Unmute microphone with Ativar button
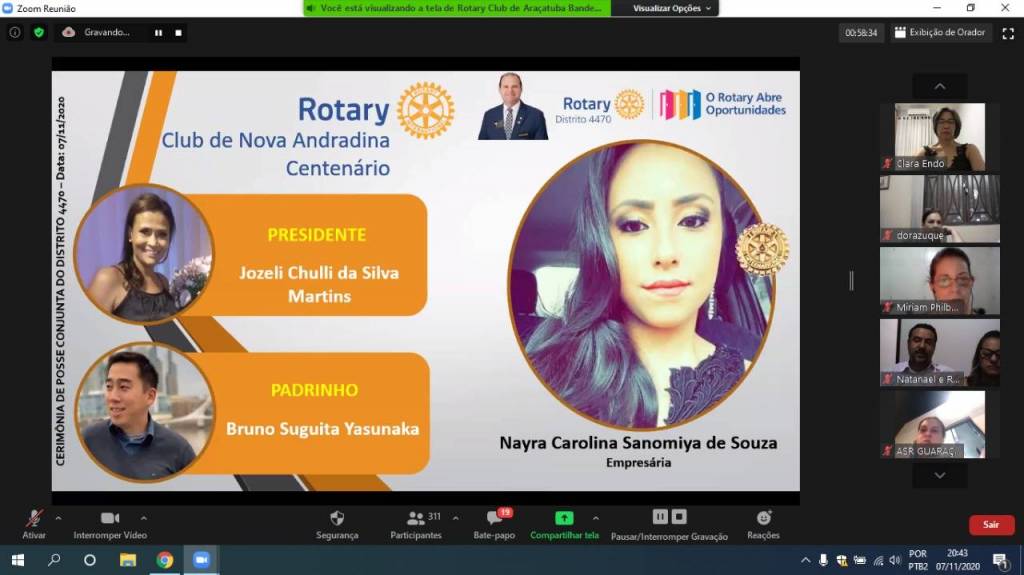The width and height of the screenshot is (1024, 575). tap(34, 518)
